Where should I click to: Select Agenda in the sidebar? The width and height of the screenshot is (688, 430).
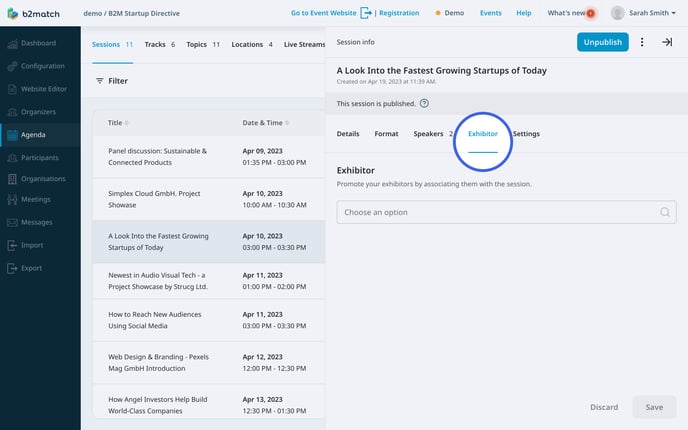[x=33, y=135]
